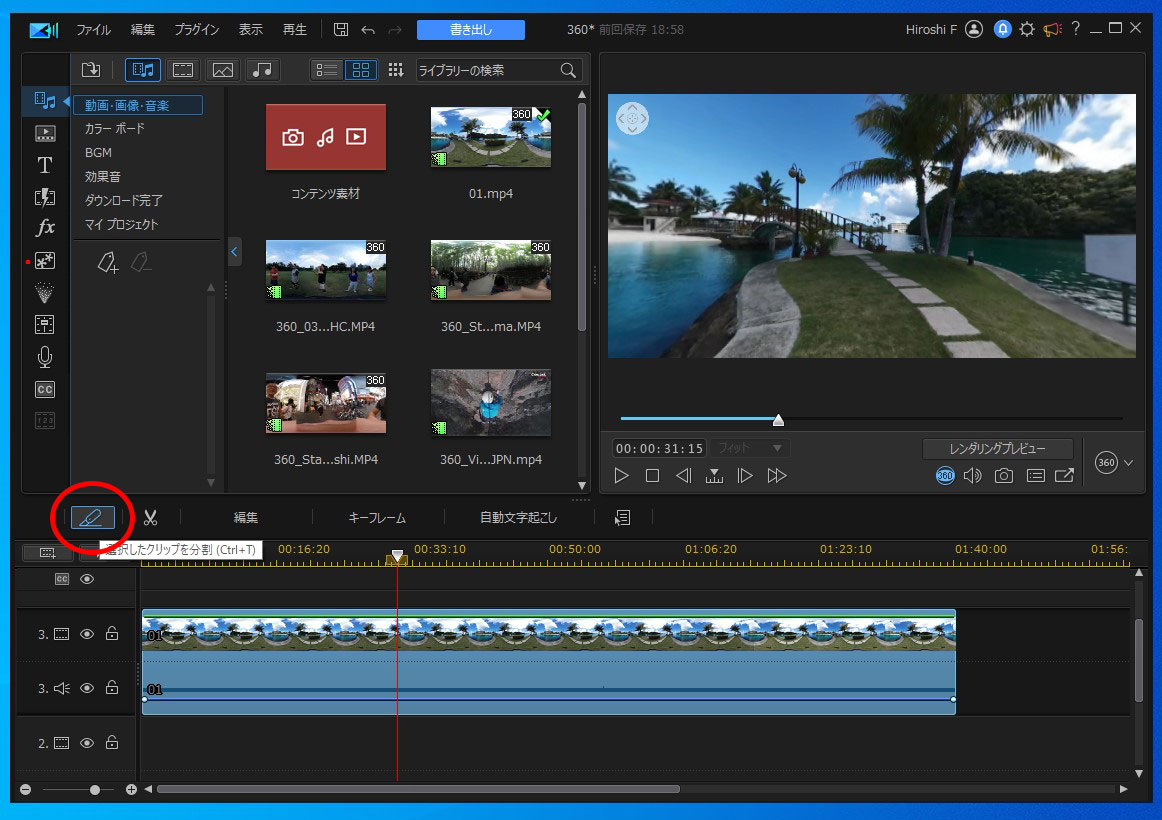The width and height of the screenshot is (1162, 820).
Task: Select the 01.mp4 thumbnail in library
Action: click(x=490, y=138)
